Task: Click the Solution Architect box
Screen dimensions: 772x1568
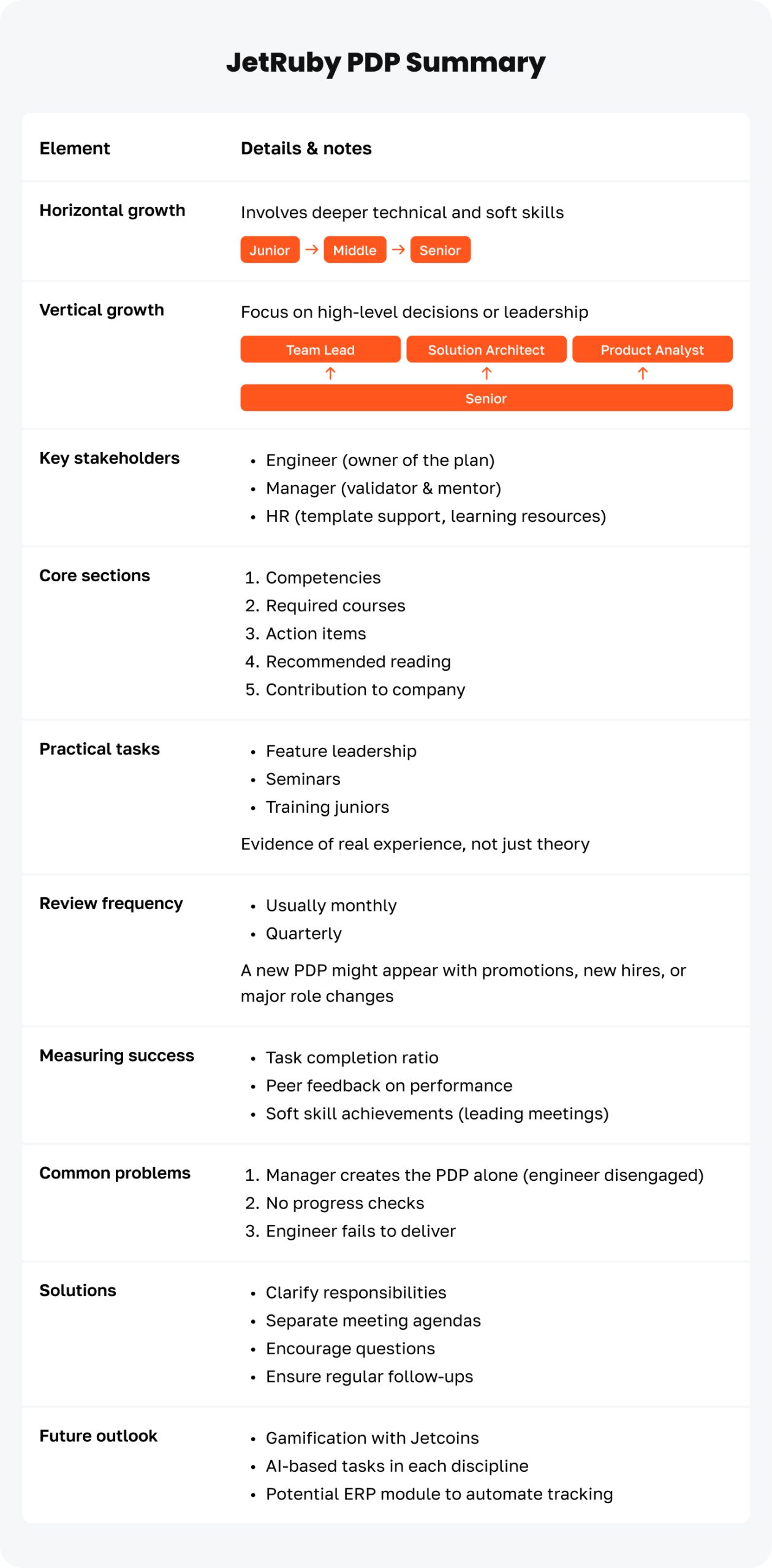Action: [486, 350]
